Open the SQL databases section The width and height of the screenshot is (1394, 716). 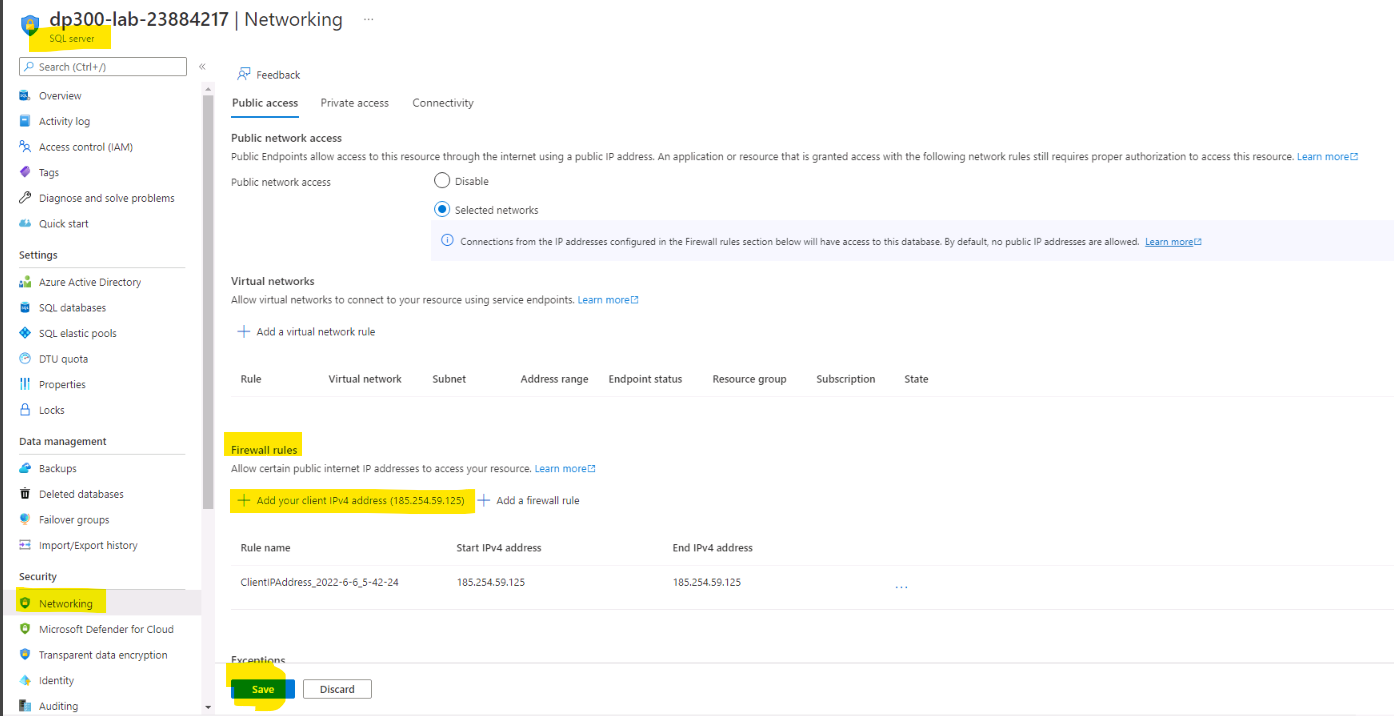(x=74, y=307)
